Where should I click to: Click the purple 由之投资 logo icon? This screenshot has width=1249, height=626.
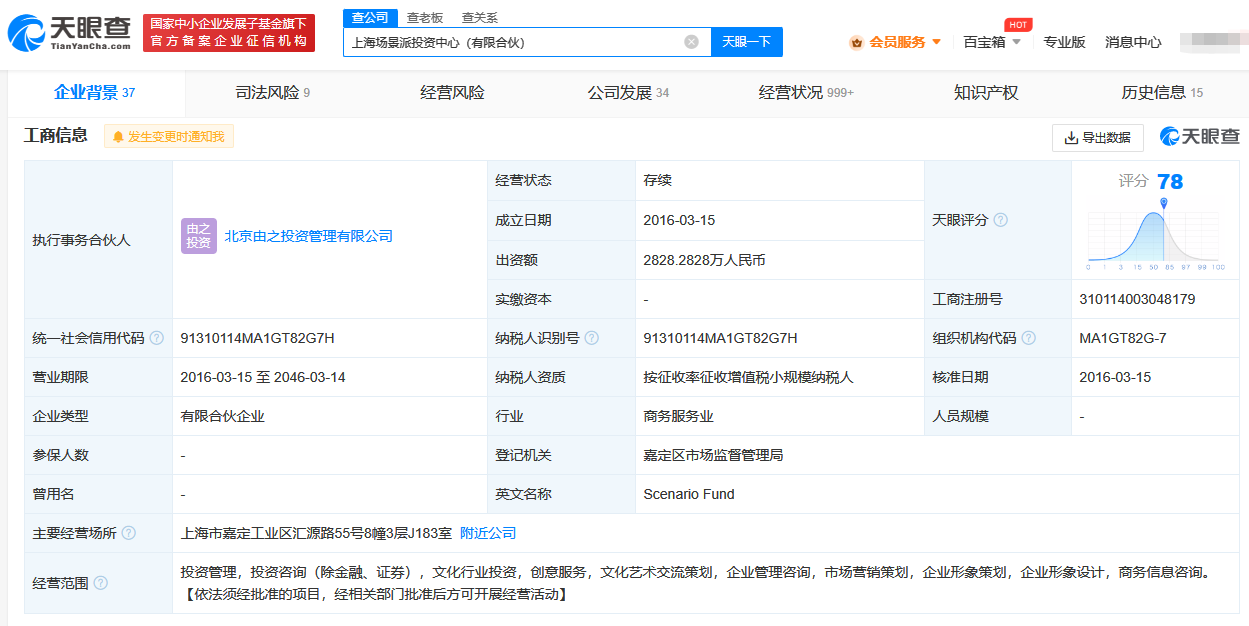pyautogui.click(x=198, y=236)
